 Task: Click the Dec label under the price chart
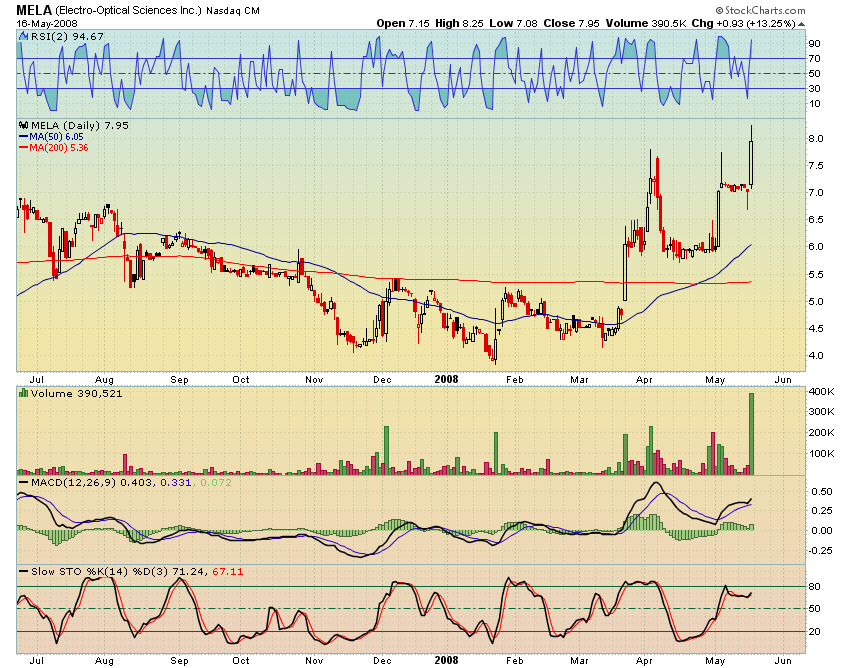click(382, 380)
